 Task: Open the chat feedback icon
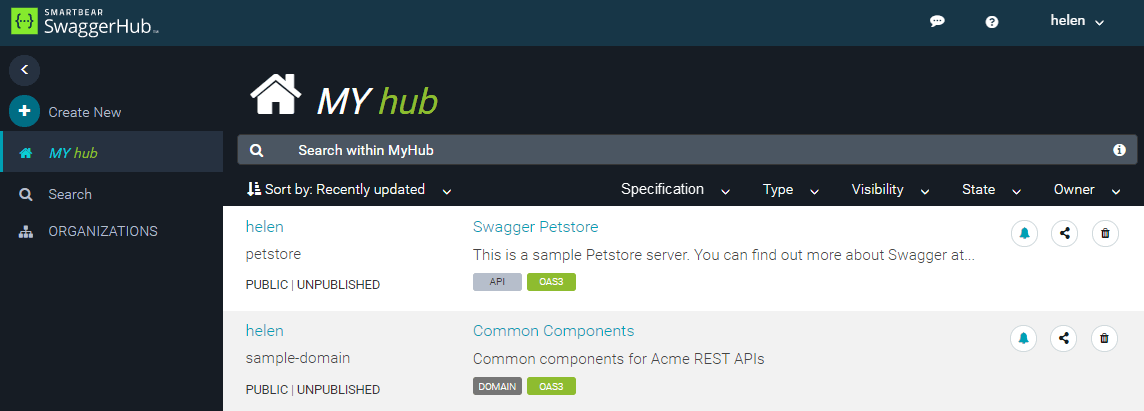click(x=937, y=21)
